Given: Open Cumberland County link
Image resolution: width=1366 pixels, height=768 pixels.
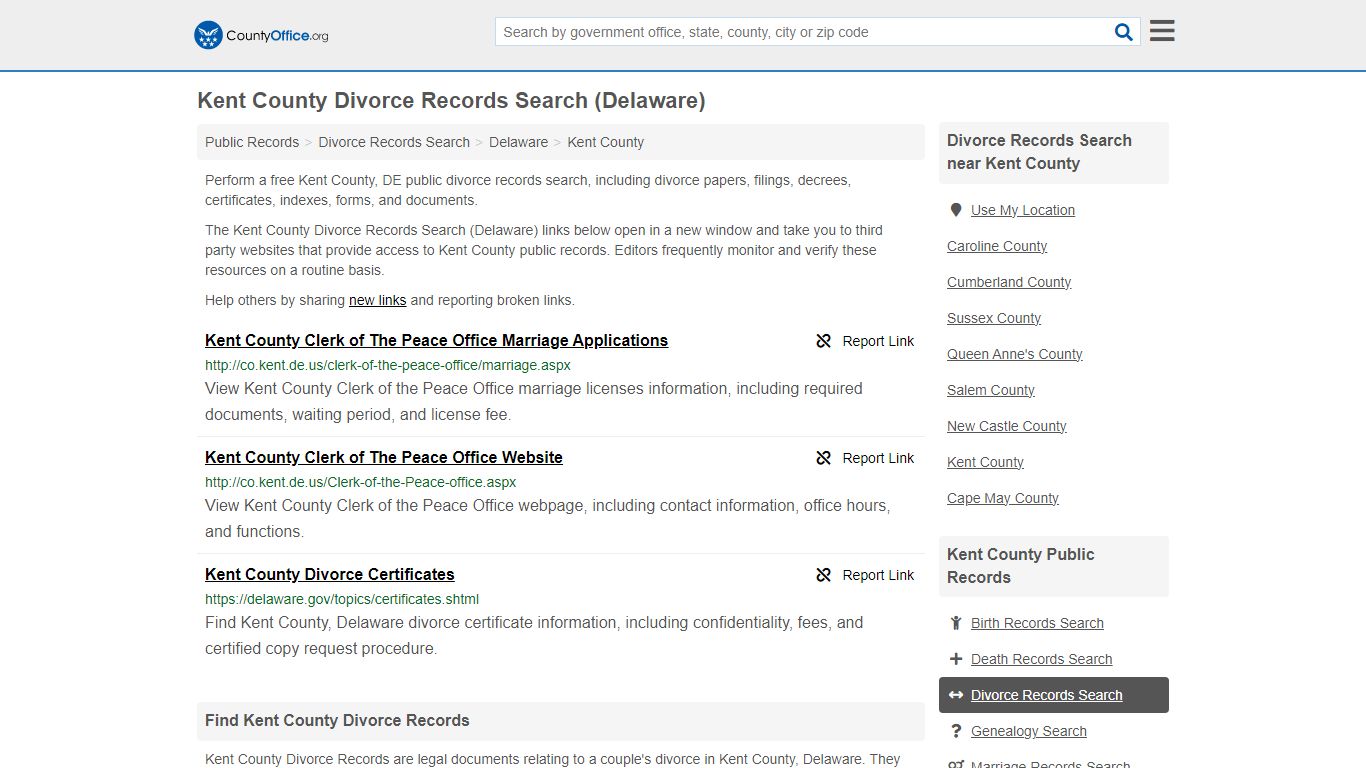Looking at the screenshot, I should [x=1009, y=282].
